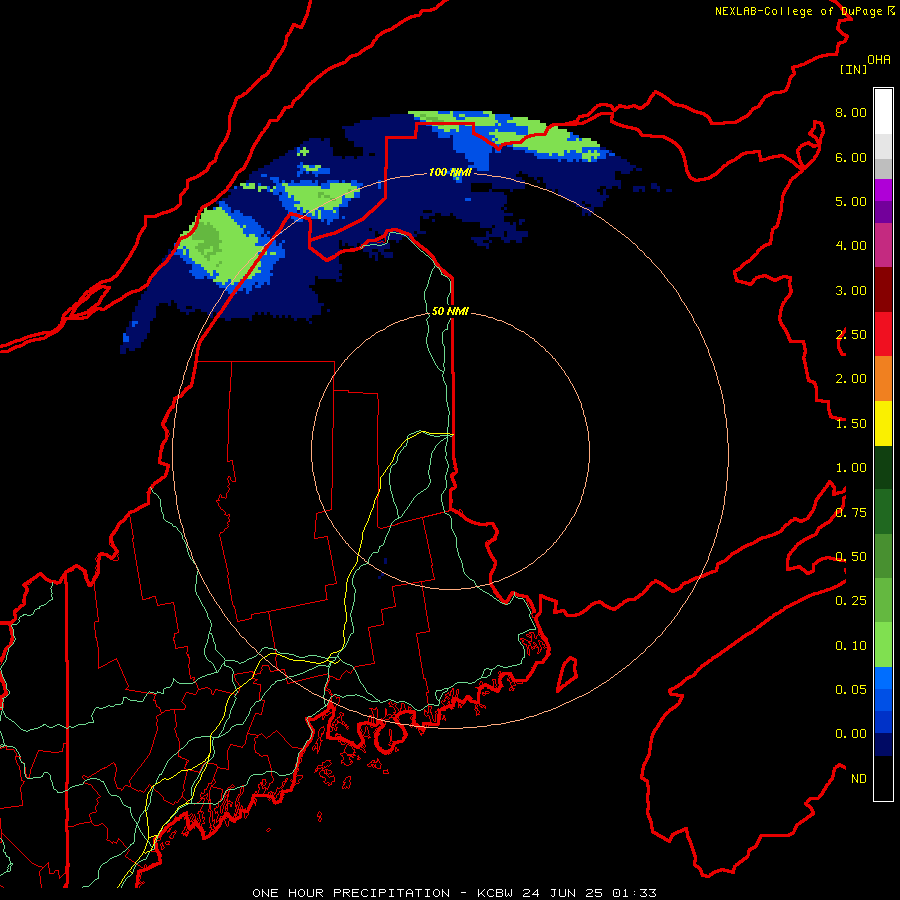This screenshot has width=900, height=900.
Task: Click the 6.00 legend value
Action: (851, 157)
